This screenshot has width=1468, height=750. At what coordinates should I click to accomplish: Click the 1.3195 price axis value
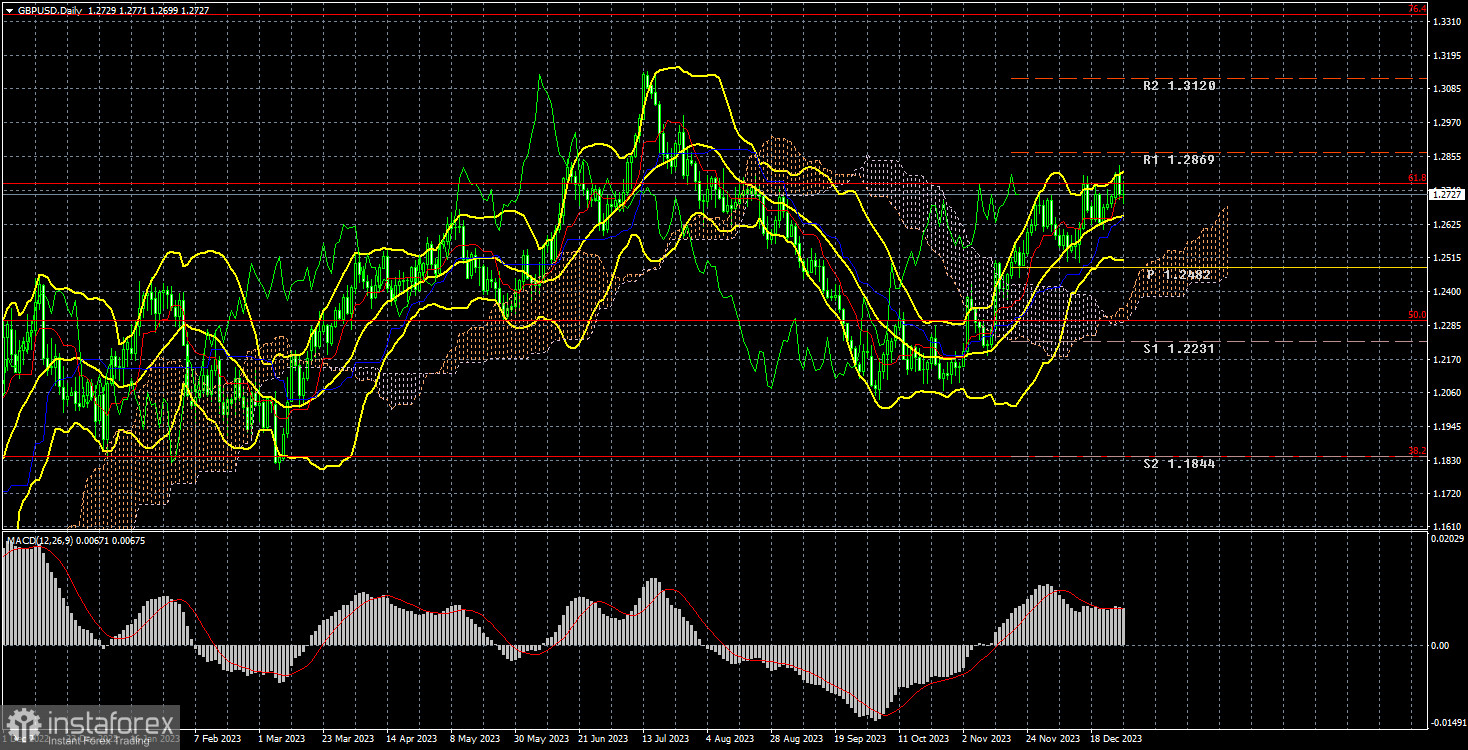click(x=1447, y=56)
